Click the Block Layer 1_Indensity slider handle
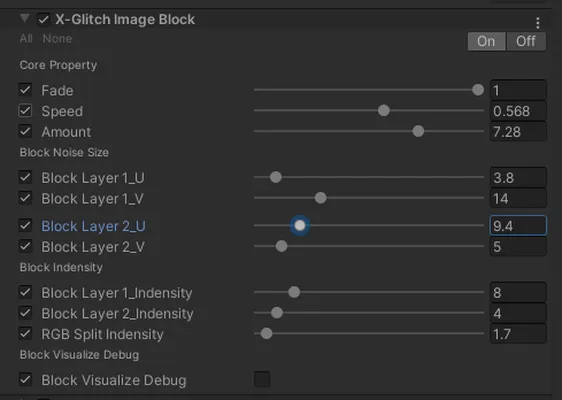The image size is (562, 400). [294, 292]
